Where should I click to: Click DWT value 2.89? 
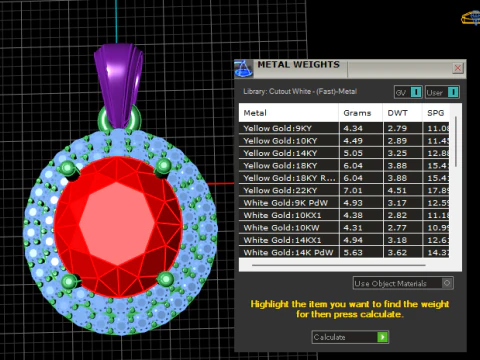tap(397, 141)
